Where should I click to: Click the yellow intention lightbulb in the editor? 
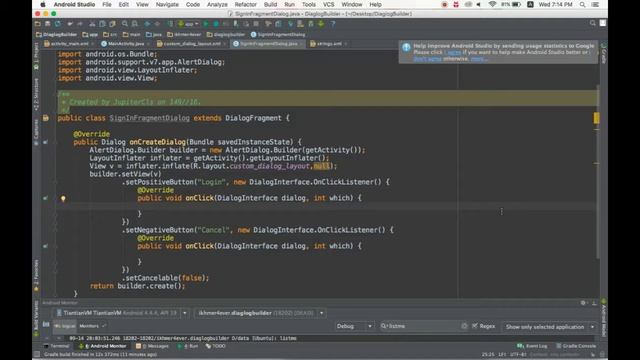63,198
